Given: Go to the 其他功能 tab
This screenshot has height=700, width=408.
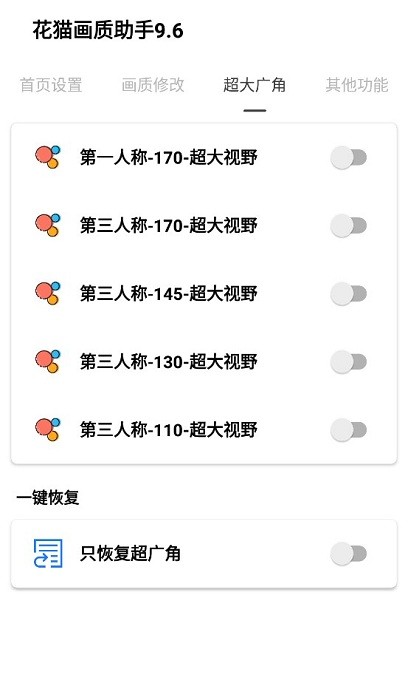Looking at the screenshot, I should (357, 85).
